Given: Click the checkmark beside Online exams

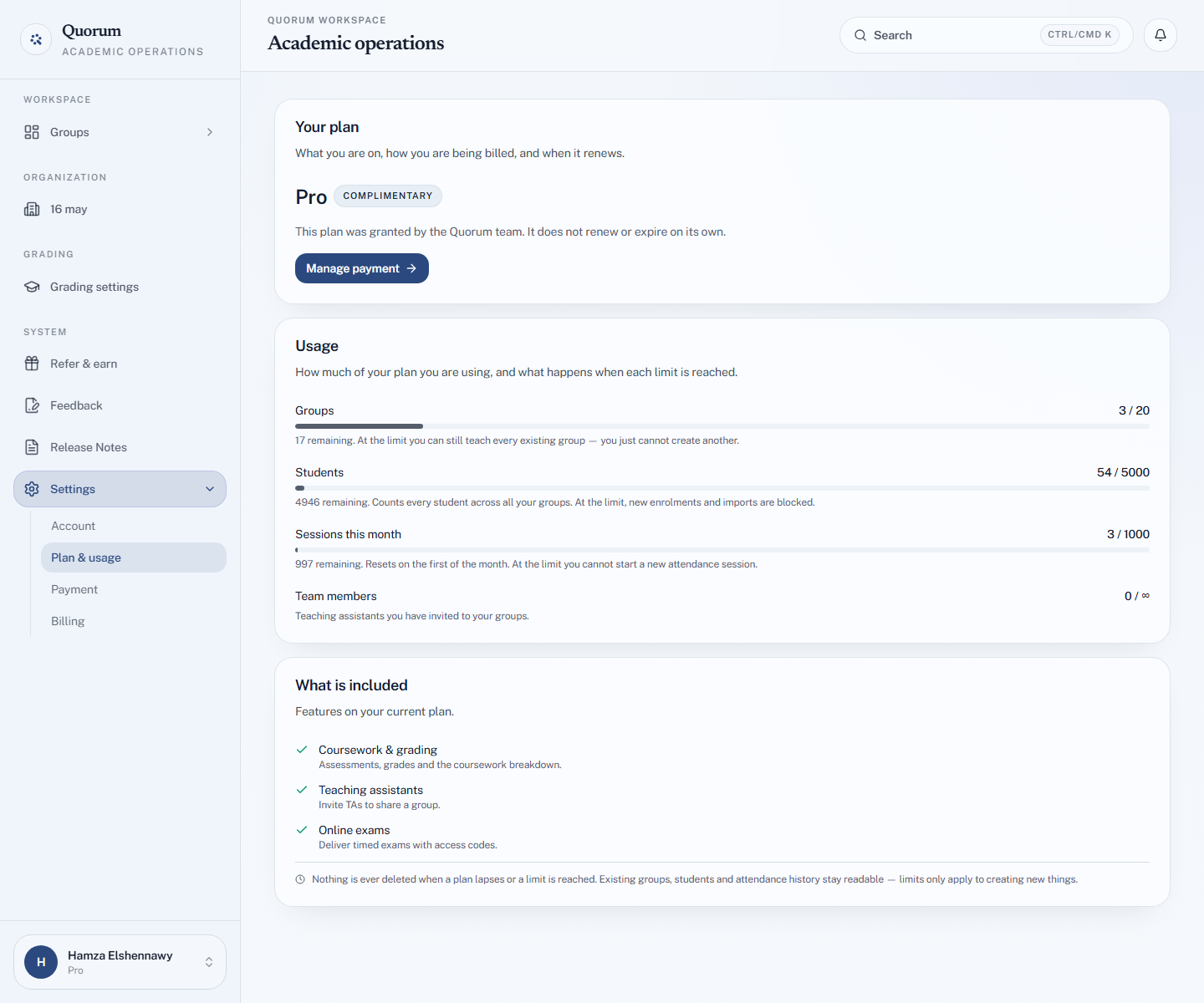Looking at the screenshot, I should 302,830.
